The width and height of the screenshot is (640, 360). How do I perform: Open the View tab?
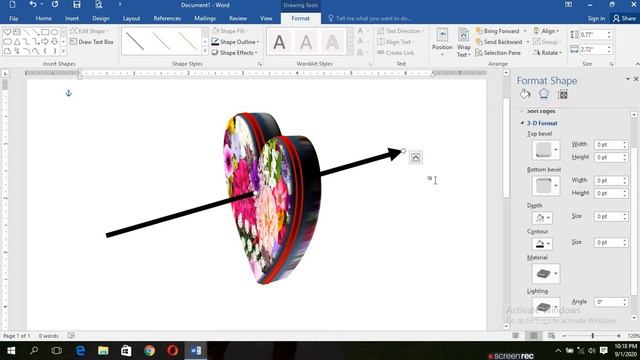coord(266,18)
